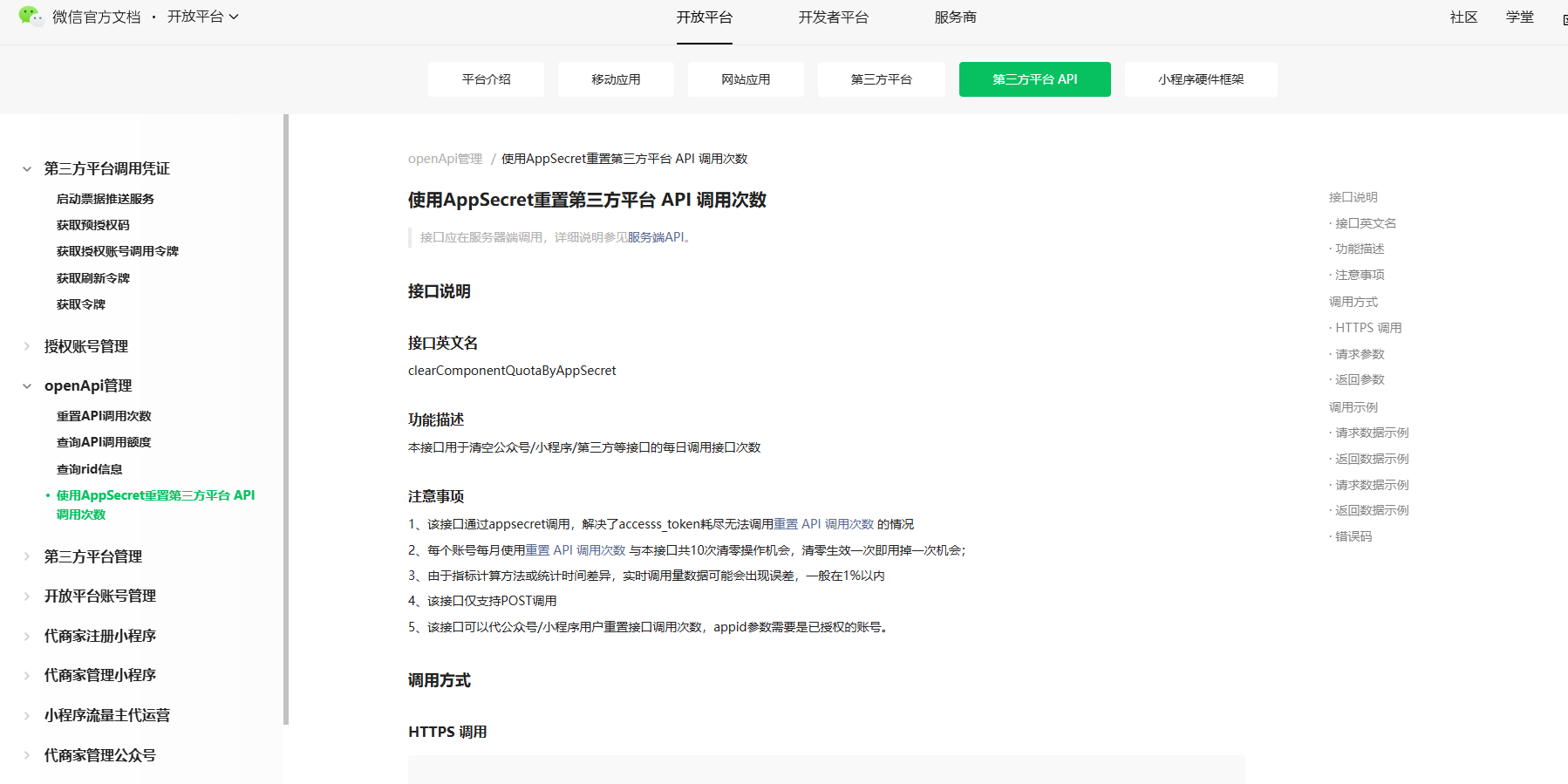Open 获取授权账号调用令牌 in sidebar
The image size is (1568, 784).
click(118, 251)
